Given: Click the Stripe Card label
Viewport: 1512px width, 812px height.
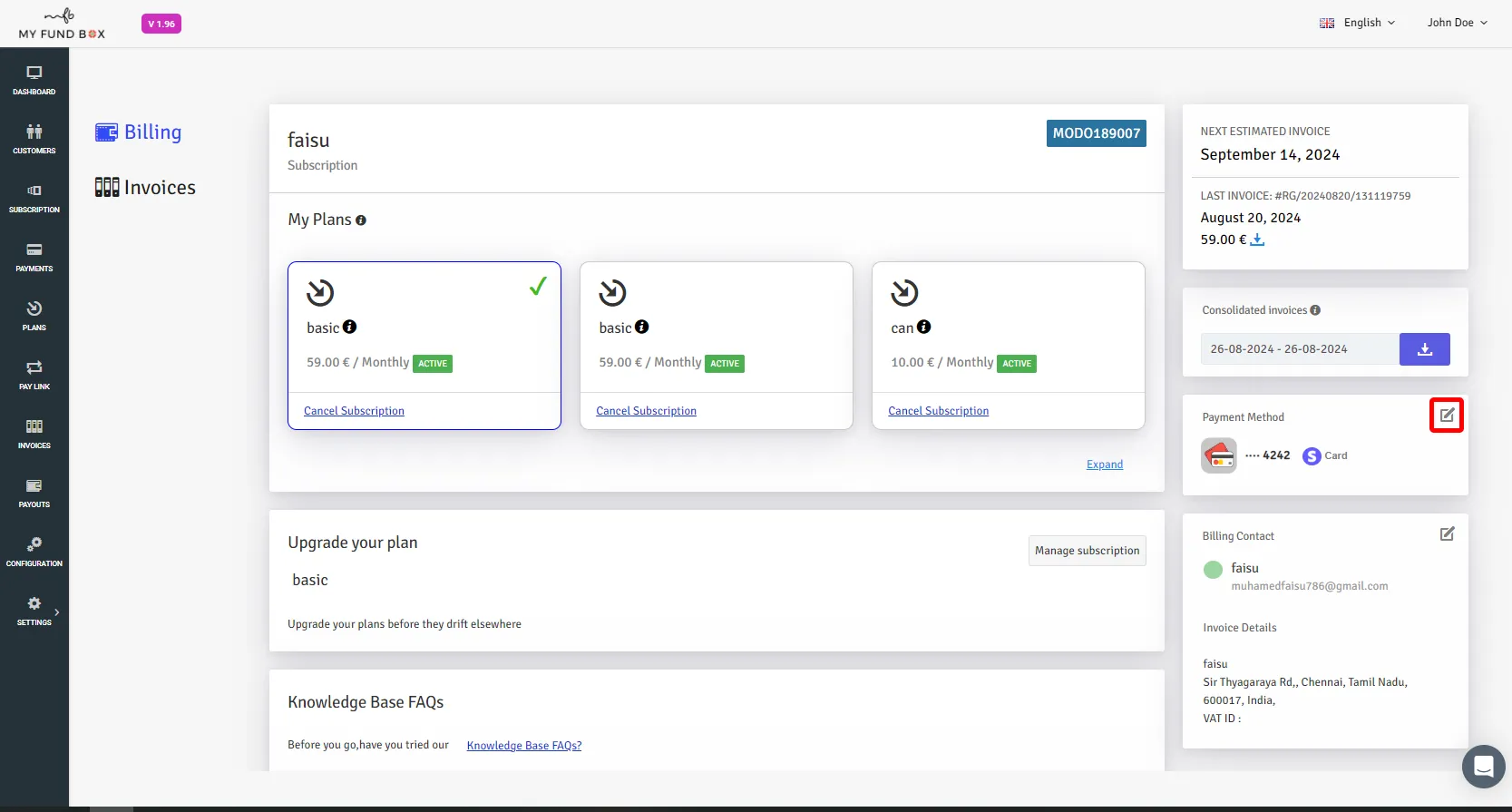Looking at the screenshot, I should pyautogui.click(x=1325, y=456).
